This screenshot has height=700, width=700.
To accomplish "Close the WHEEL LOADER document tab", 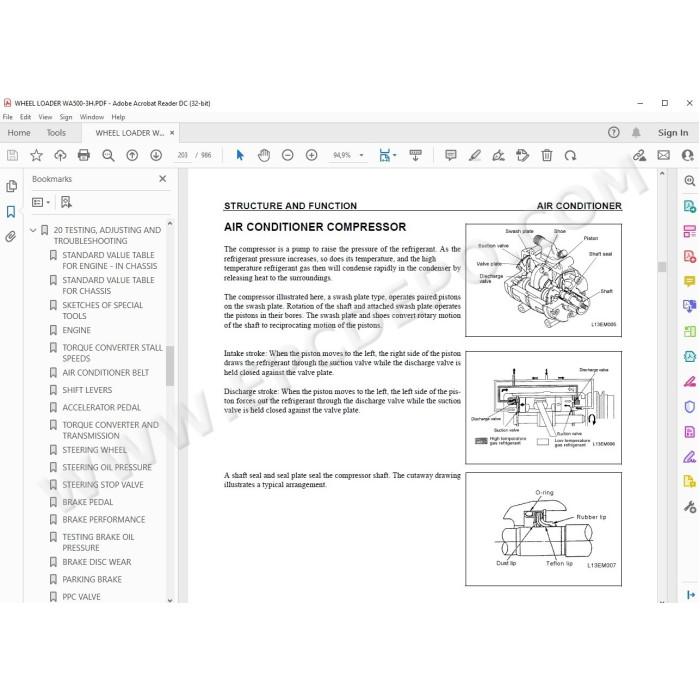I will tap(172, 133).
